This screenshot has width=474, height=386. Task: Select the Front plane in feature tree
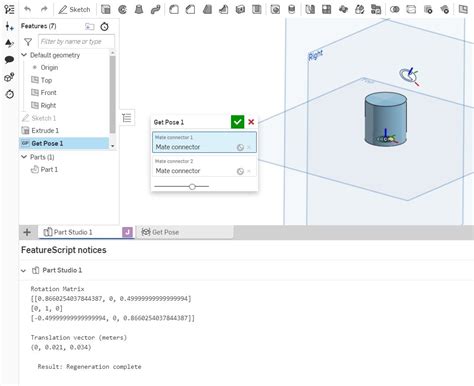pyautogui.click(x=44, y=93)
